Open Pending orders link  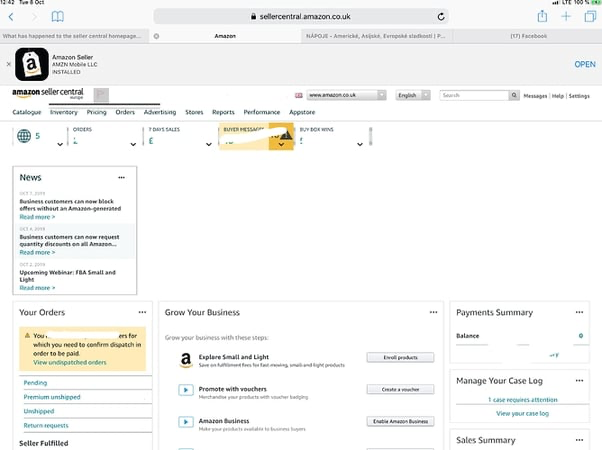click(x=35, y=383)
